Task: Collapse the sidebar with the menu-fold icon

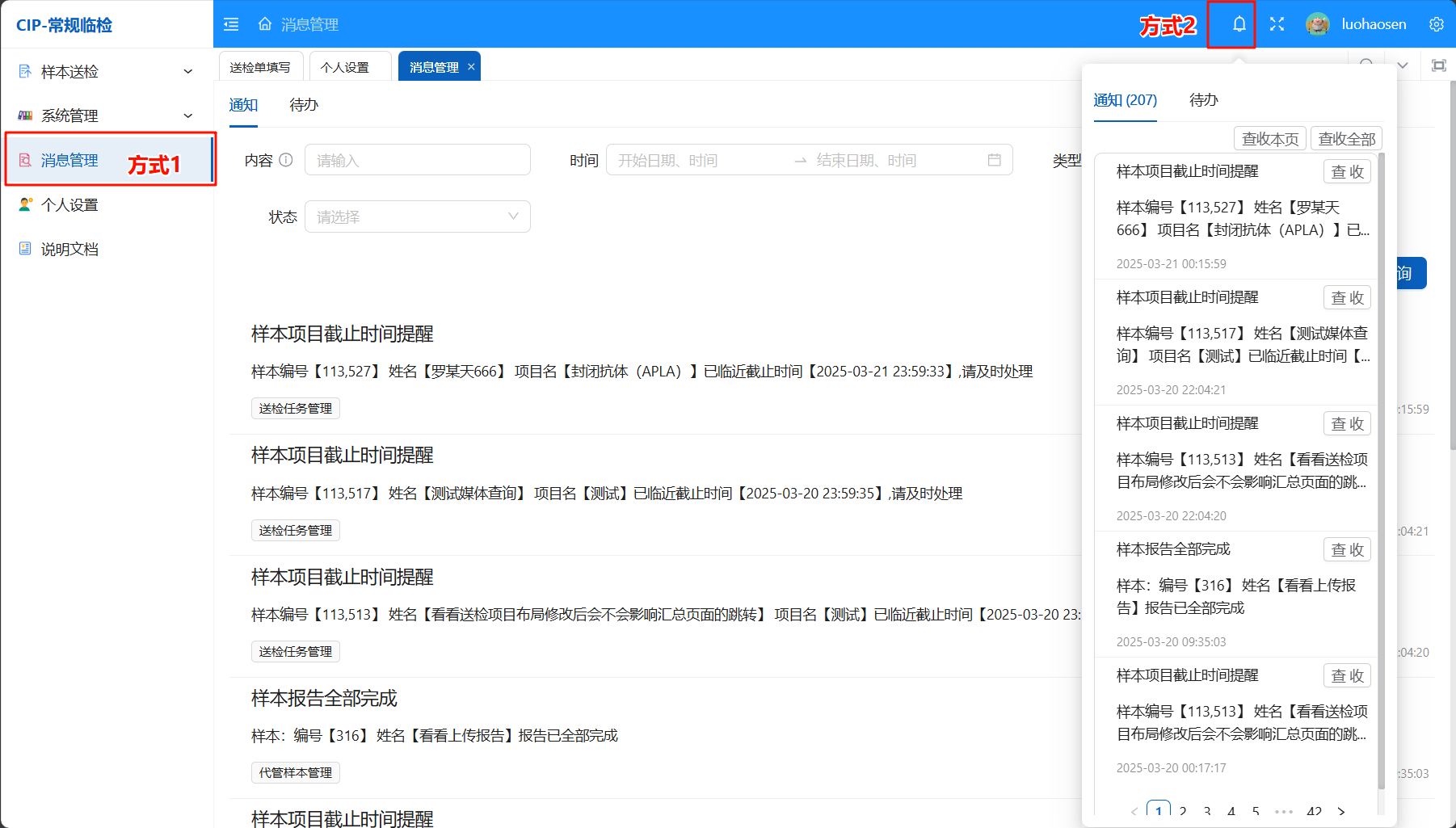Action: (x=231, y=24)
